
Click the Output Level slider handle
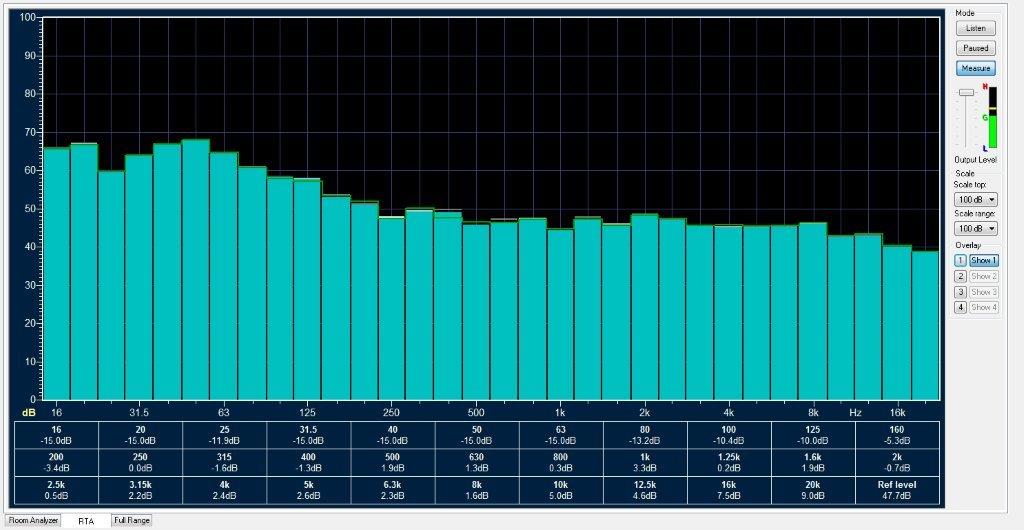tap(966, 92)
